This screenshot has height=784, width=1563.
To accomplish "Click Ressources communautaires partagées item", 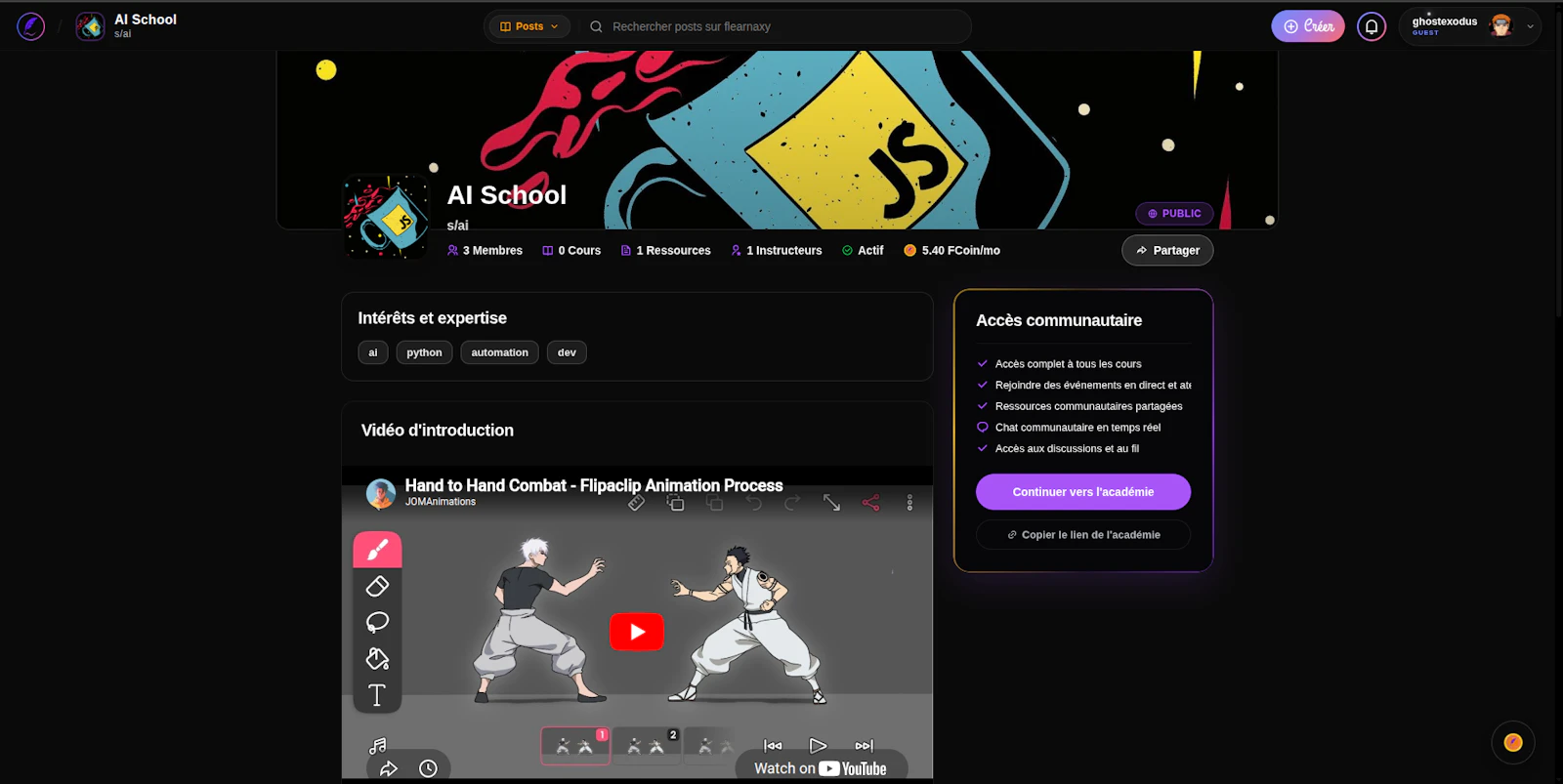I will (1088, 406).
